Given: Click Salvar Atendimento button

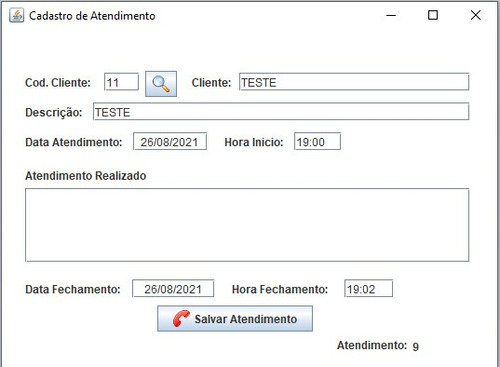Looking at the screenshot, I should (235, 319).
